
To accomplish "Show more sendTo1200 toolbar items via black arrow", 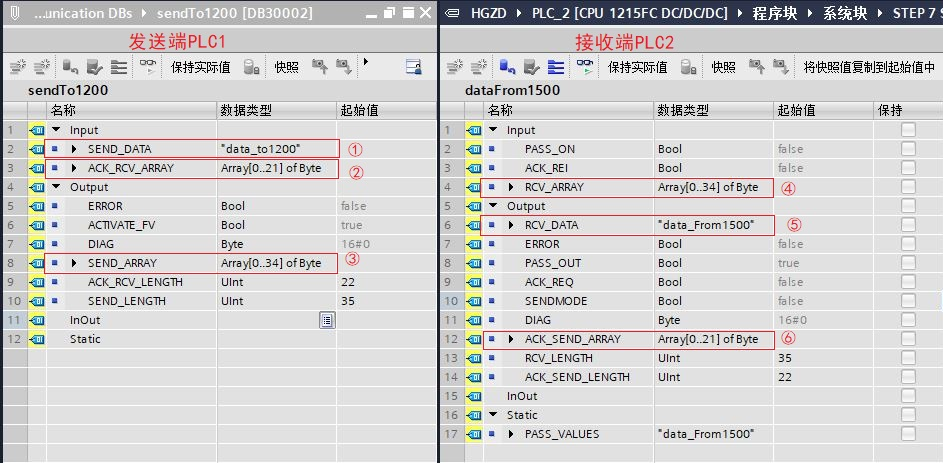I will (x=366, y=61).
